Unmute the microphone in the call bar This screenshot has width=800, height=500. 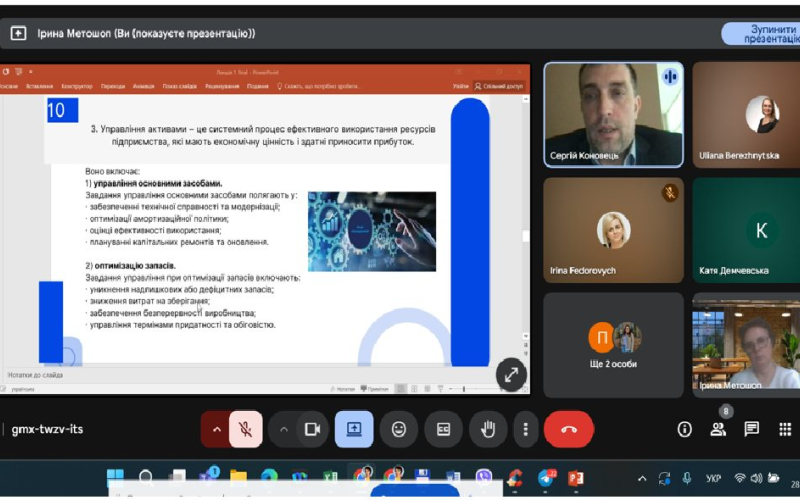click(244, 429)
